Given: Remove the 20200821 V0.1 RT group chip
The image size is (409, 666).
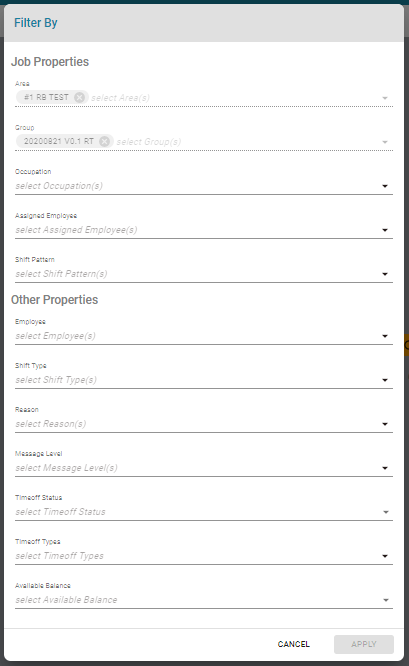Looking at the screenshot, I should 104,141.
